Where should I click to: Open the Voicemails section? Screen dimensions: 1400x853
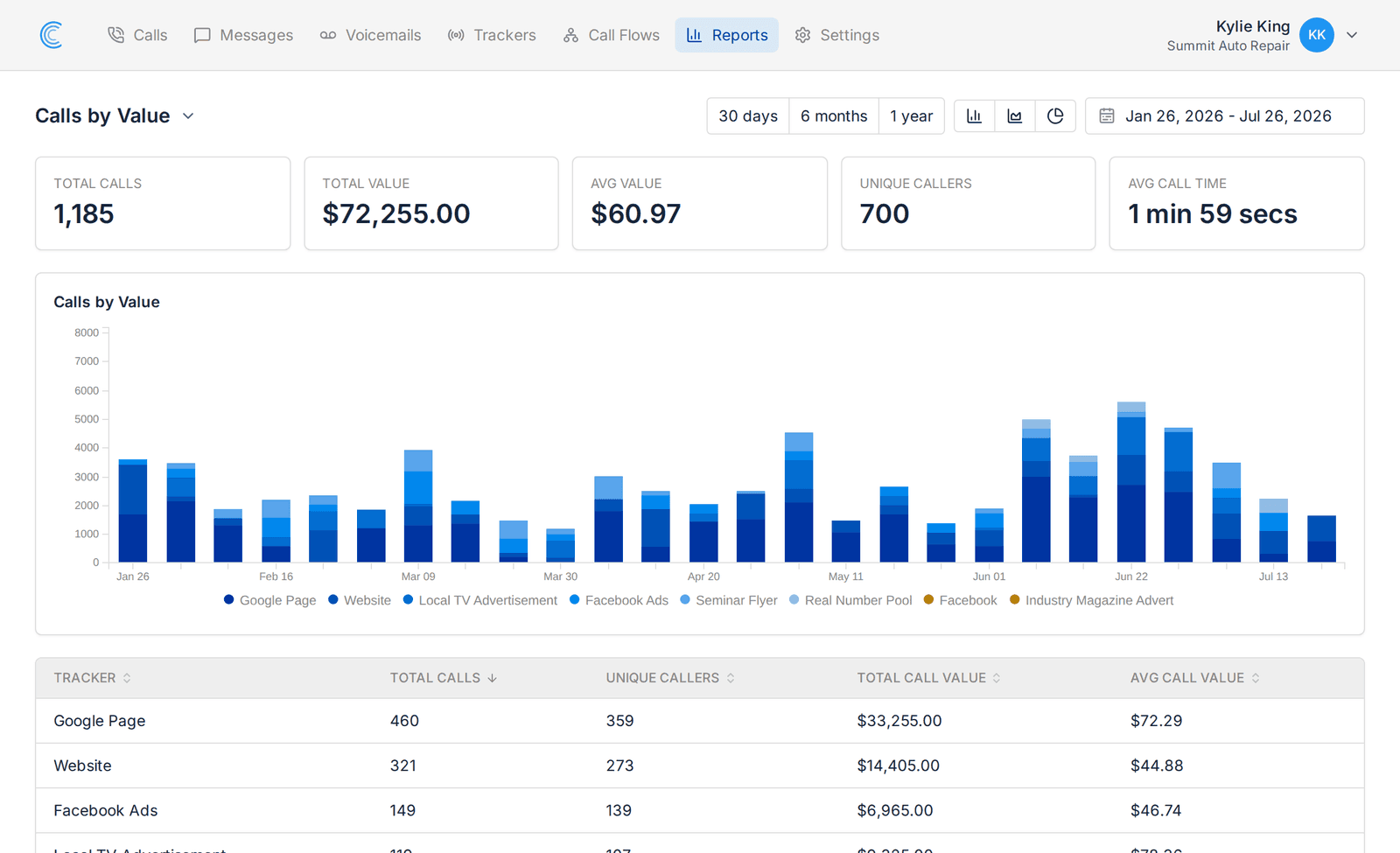click(370, 35)
